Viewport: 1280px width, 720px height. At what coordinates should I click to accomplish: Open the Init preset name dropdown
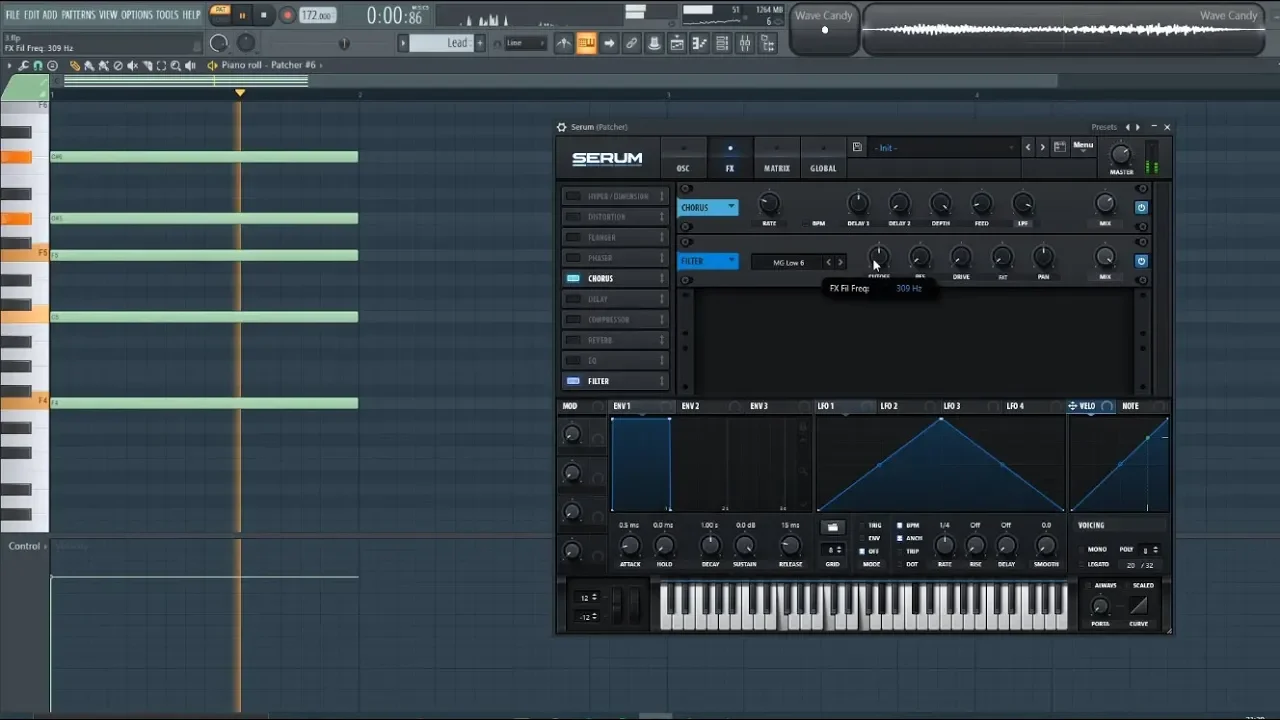pos(944,148)
